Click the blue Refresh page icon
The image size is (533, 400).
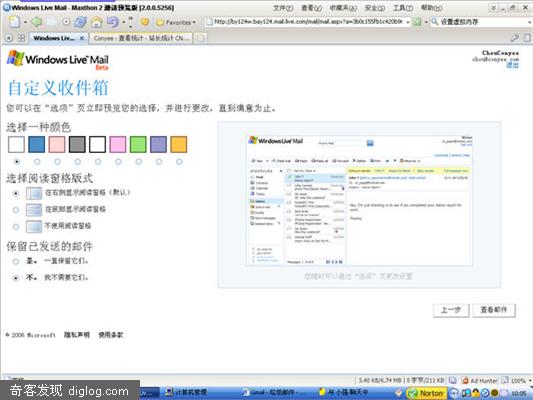click(x=81, y=22)
